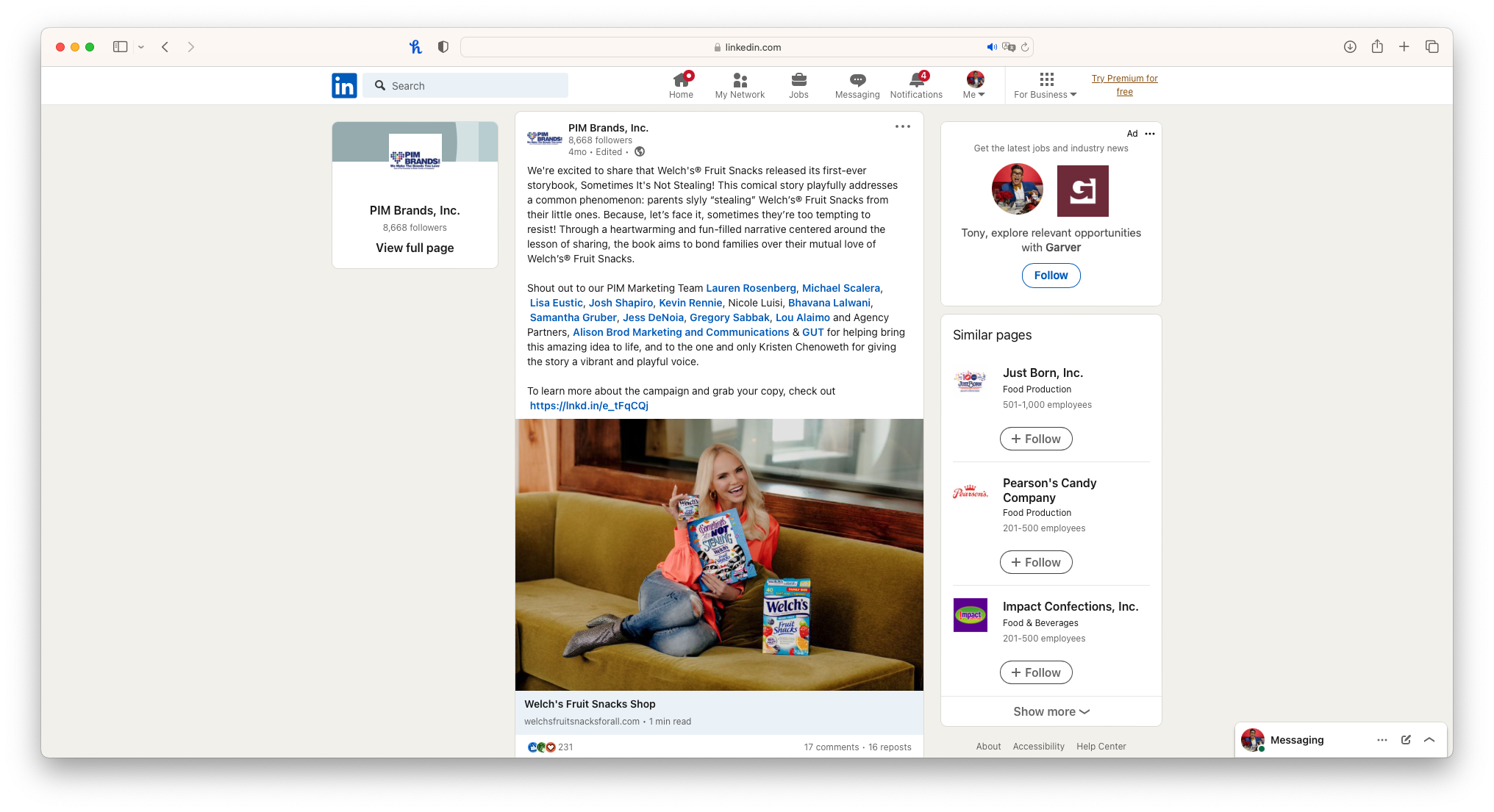Open Pearson's Candy Company logo

(x=971, y=492)
